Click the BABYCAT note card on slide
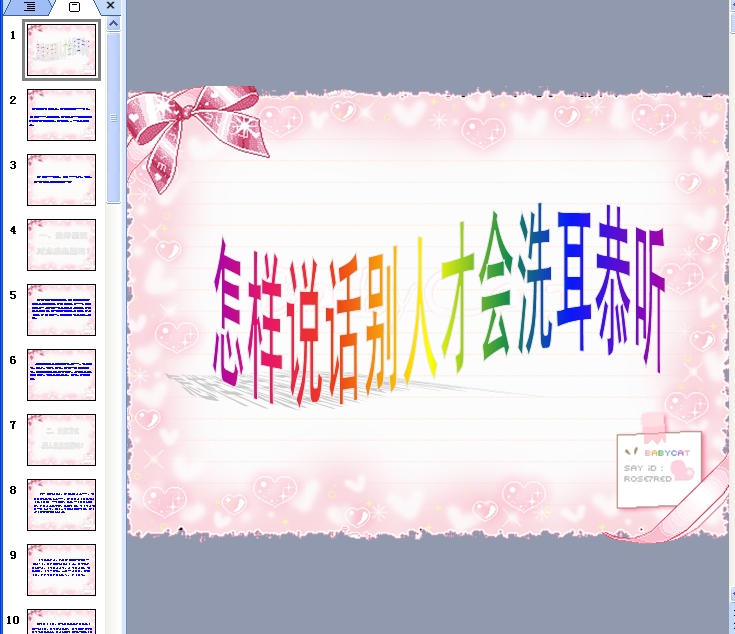Viewport: 735px width, 634px height. click(x=659, y=470)
